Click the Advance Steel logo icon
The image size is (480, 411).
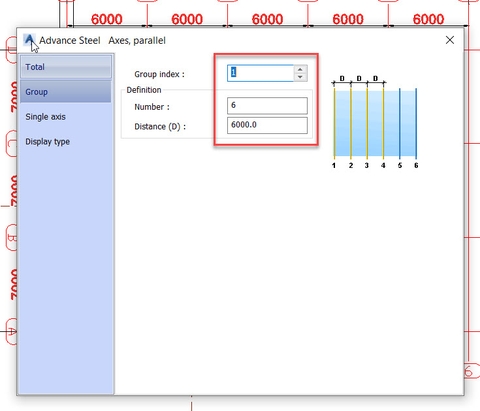(x=29, y=40)
